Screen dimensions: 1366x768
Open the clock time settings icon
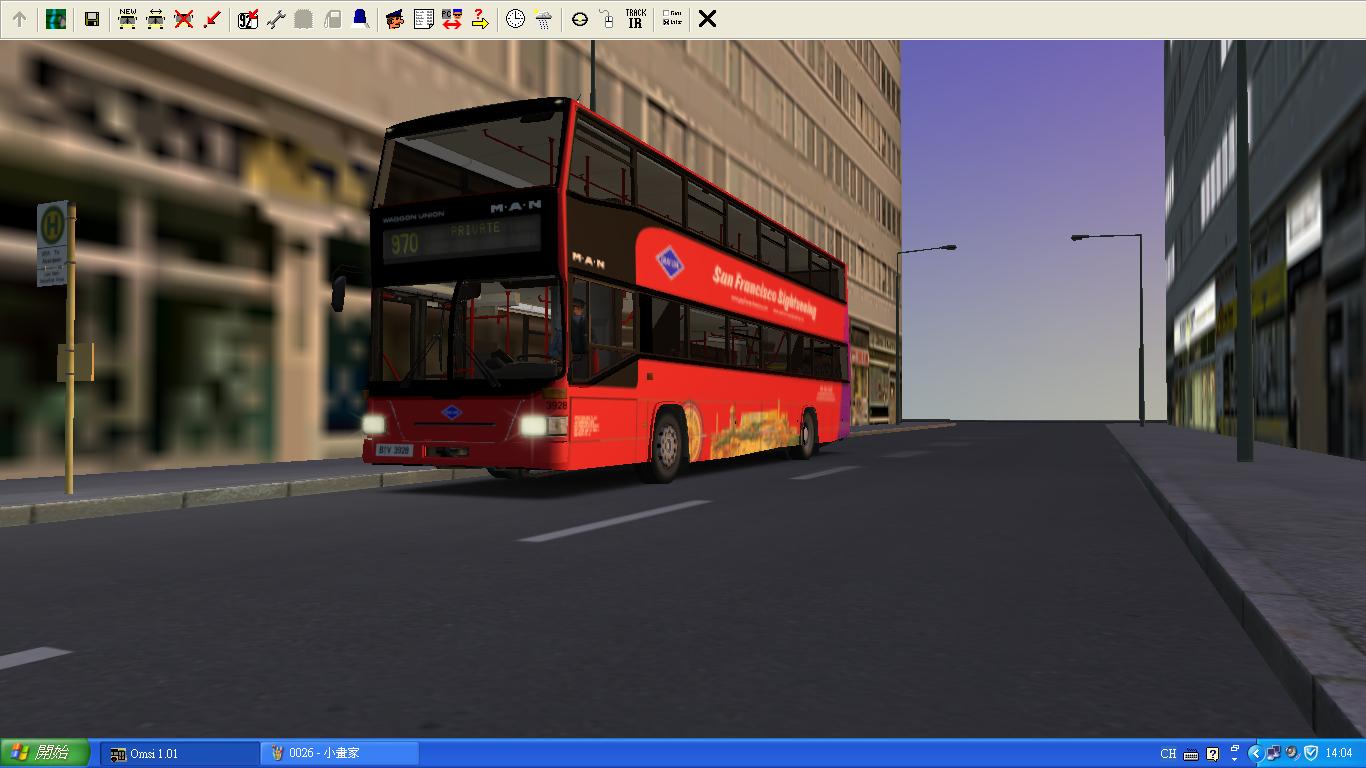515,19
